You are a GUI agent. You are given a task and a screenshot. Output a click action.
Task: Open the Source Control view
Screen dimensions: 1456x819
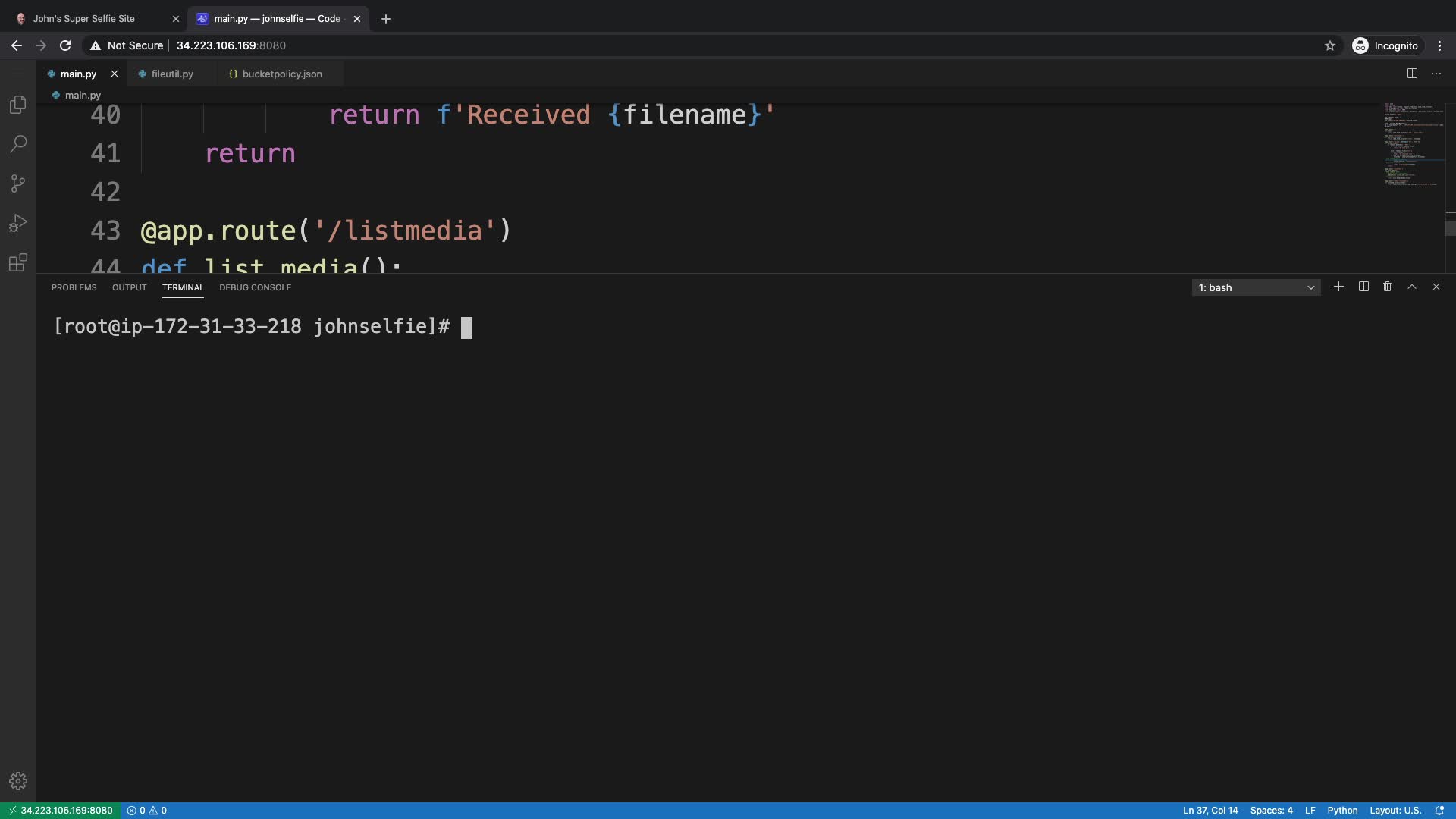[18, 184]
